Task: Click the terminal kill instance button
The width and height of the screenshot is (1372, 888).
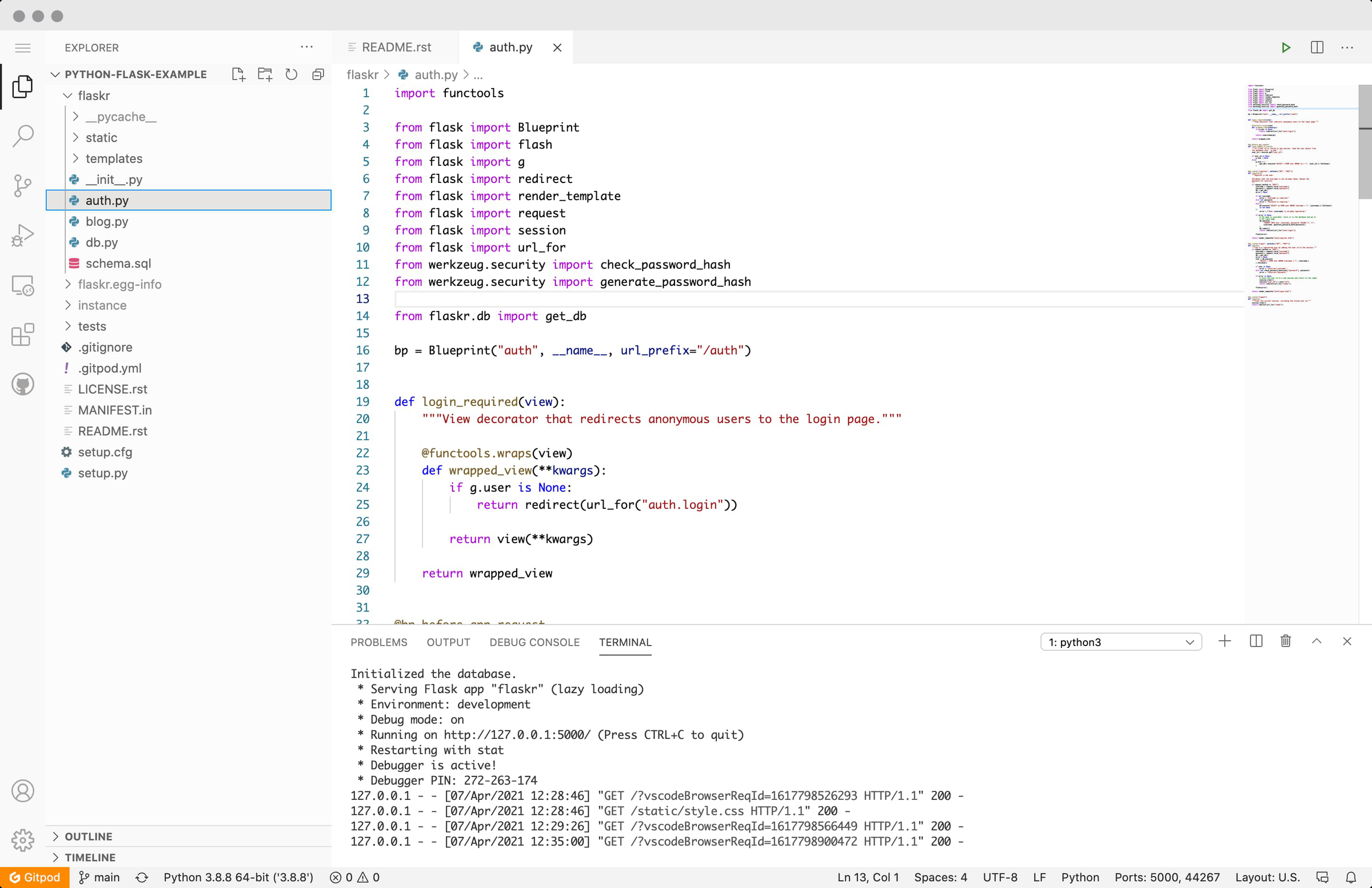Action: (1285, 641)
